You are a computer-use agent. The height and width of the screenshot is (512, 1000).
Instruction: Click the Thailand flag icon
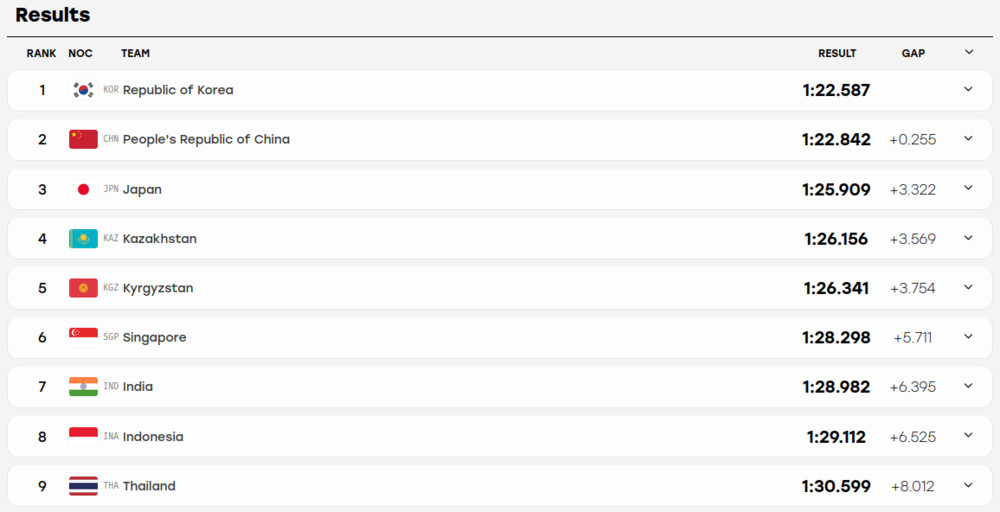(83, 486)
